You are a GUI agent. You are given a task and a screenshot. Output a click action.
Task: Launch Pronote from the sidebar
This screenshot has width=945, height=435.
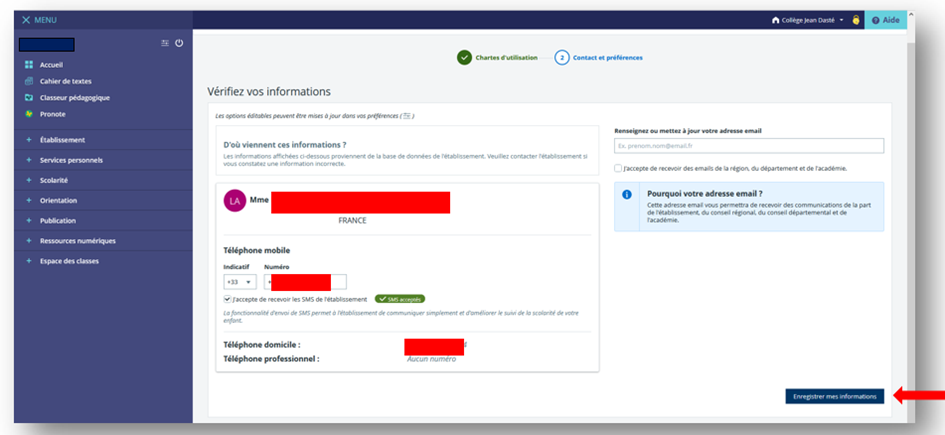coord(52,114)
